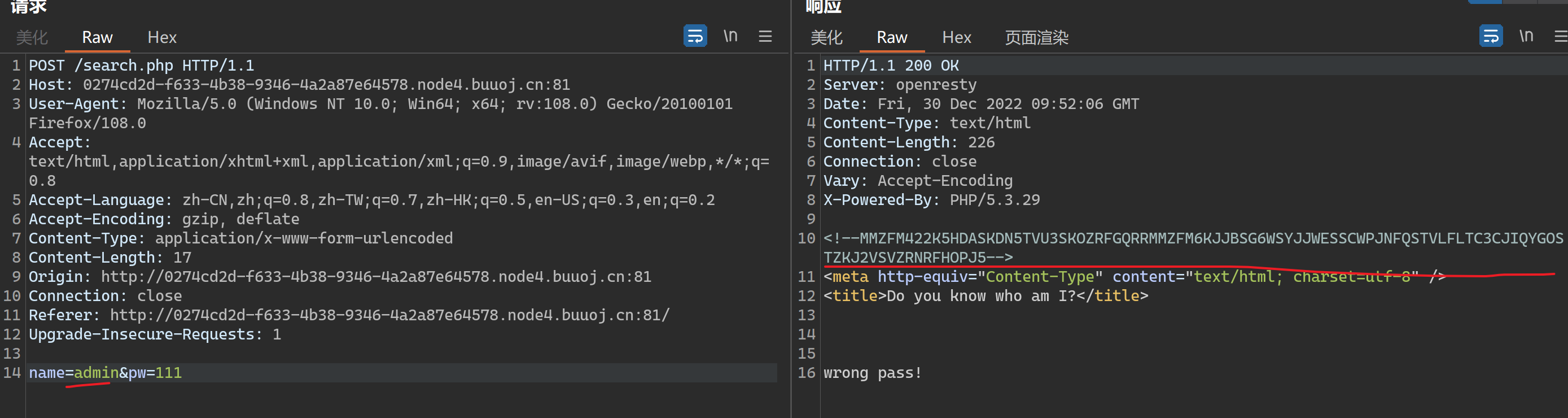Image resolution: width=1568 pixels, height=418 pixels.
Task: Click the Firefox/108.0 continuation line
Action: (x=87, y=123)
